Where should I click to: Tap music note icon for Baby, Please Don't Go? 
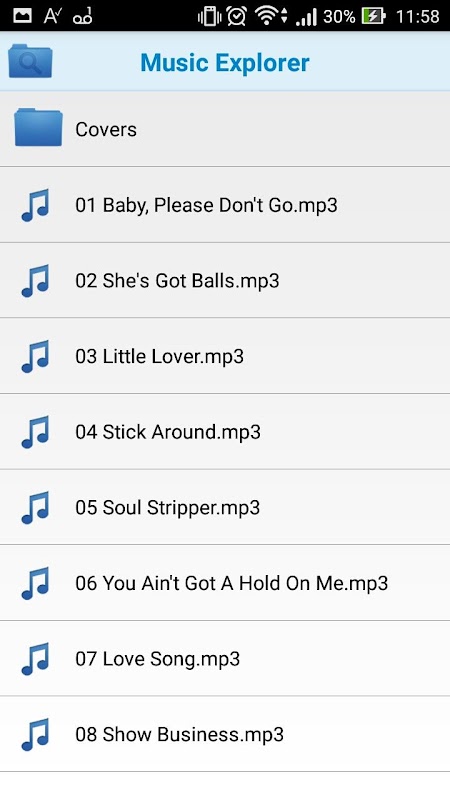click(x=35, y=205)
